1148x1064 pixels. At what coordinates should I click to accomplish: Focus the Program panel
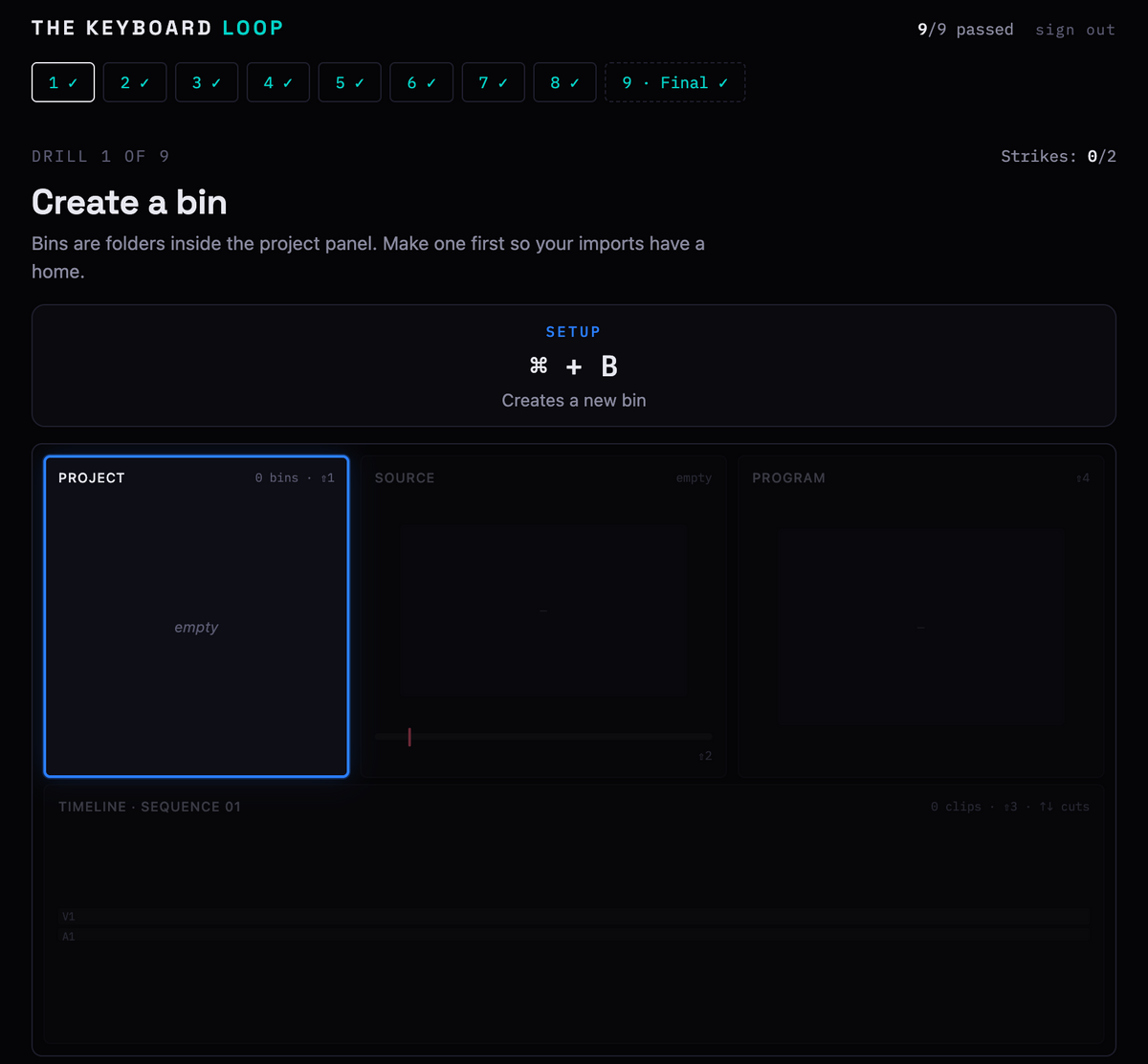pos(921,616)
